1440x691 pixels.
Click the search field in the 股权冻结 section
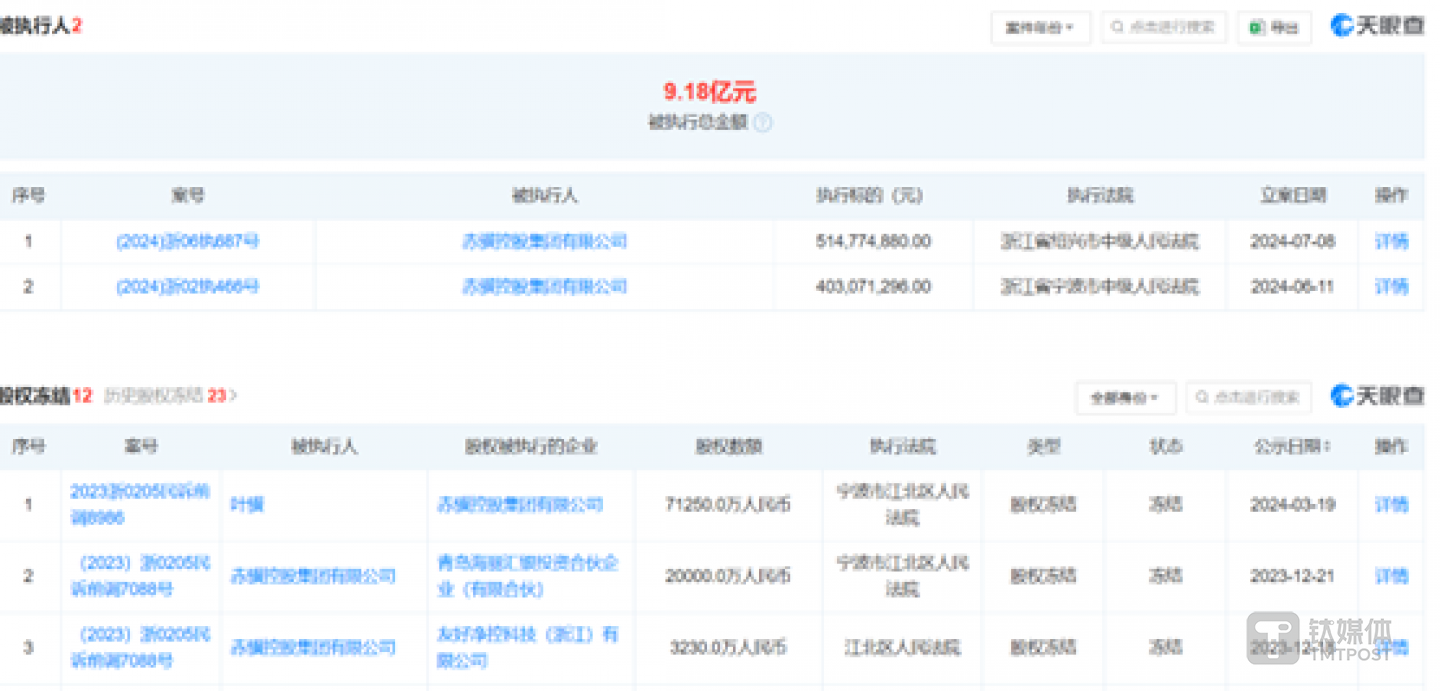pos(1258,397)
